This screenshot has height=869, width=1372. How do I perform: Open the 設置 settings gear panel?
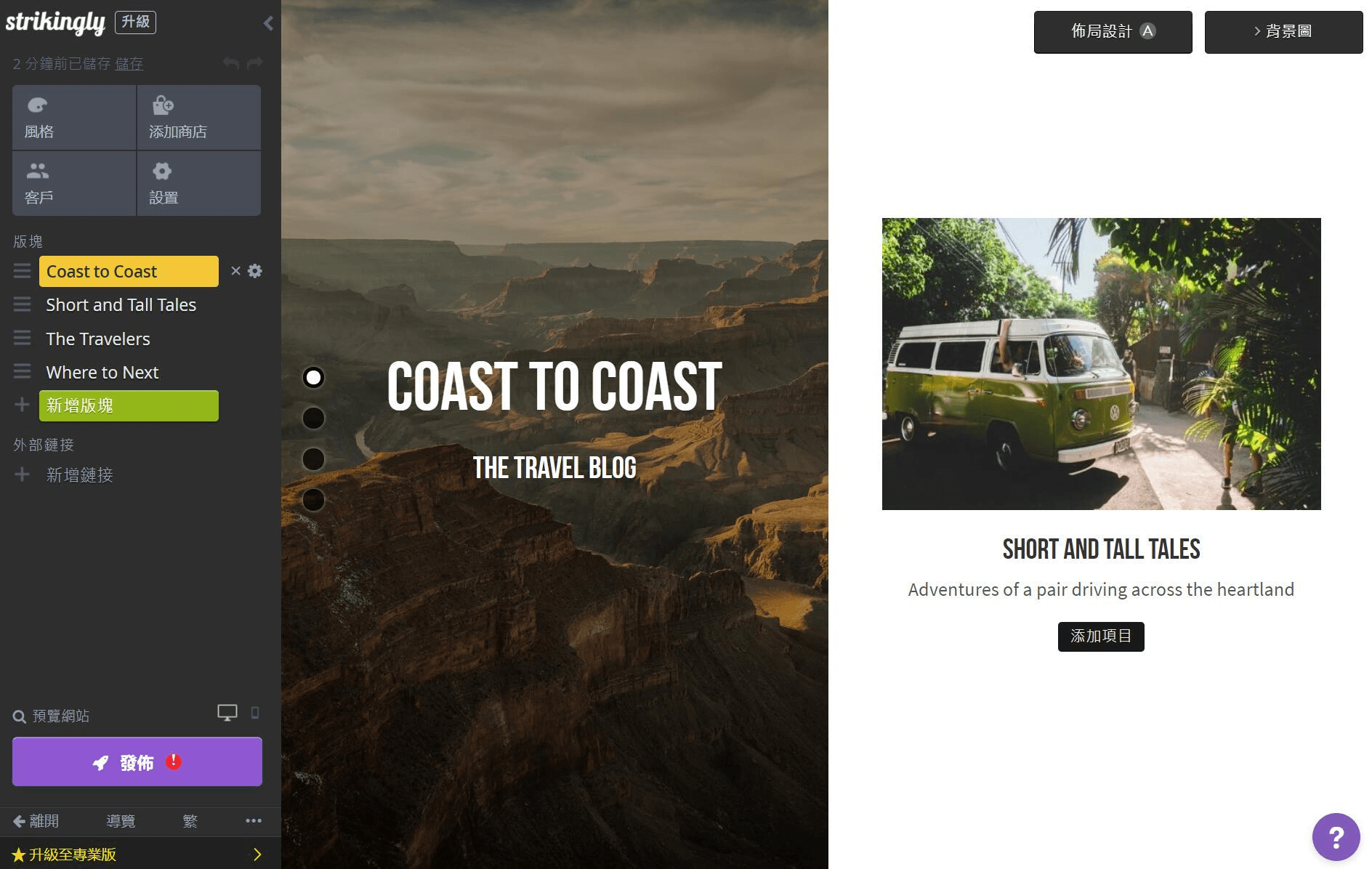click(199, 183)
